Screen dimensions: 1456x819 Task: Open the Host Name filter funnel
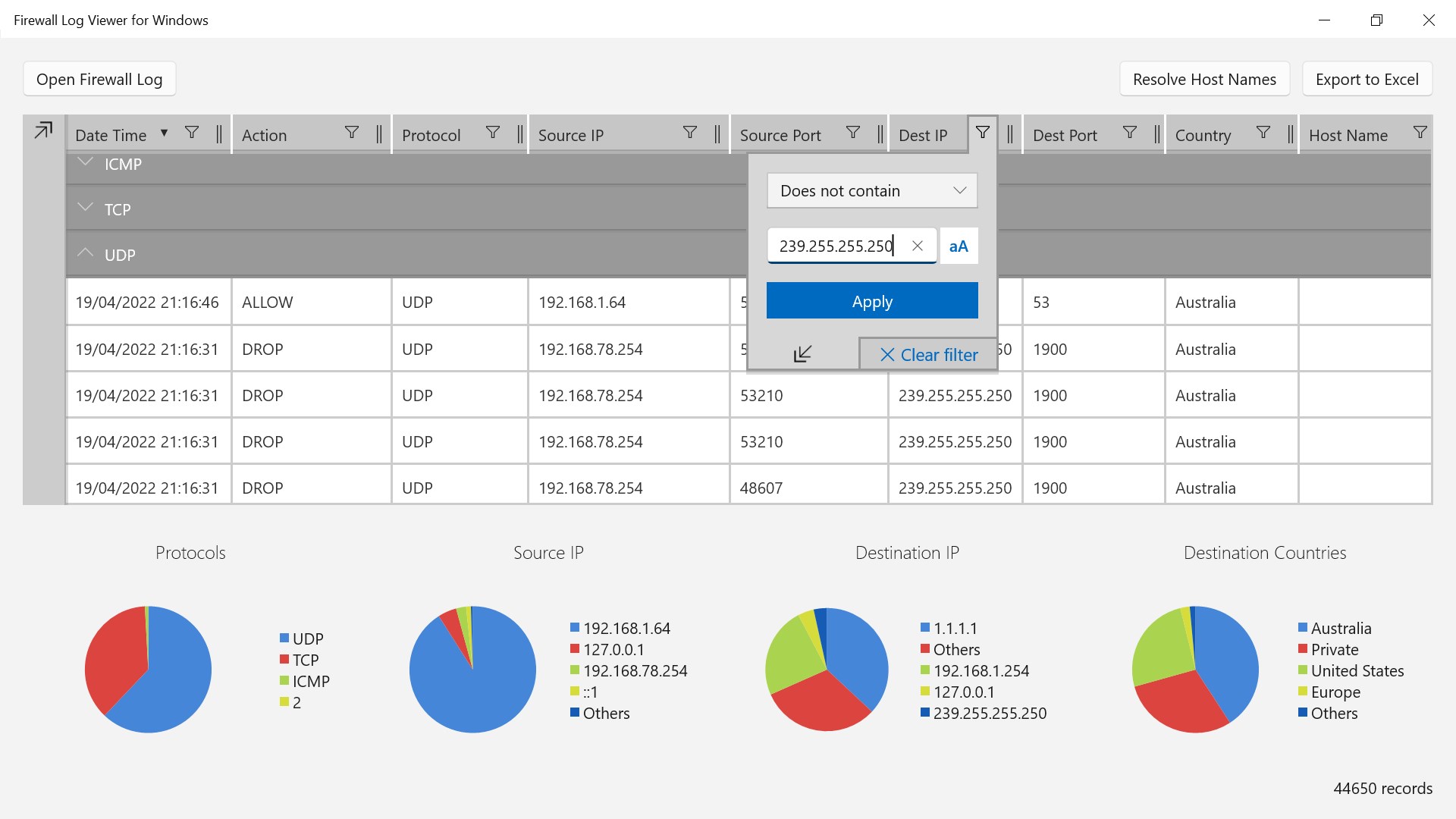(x=1420, y=133)
